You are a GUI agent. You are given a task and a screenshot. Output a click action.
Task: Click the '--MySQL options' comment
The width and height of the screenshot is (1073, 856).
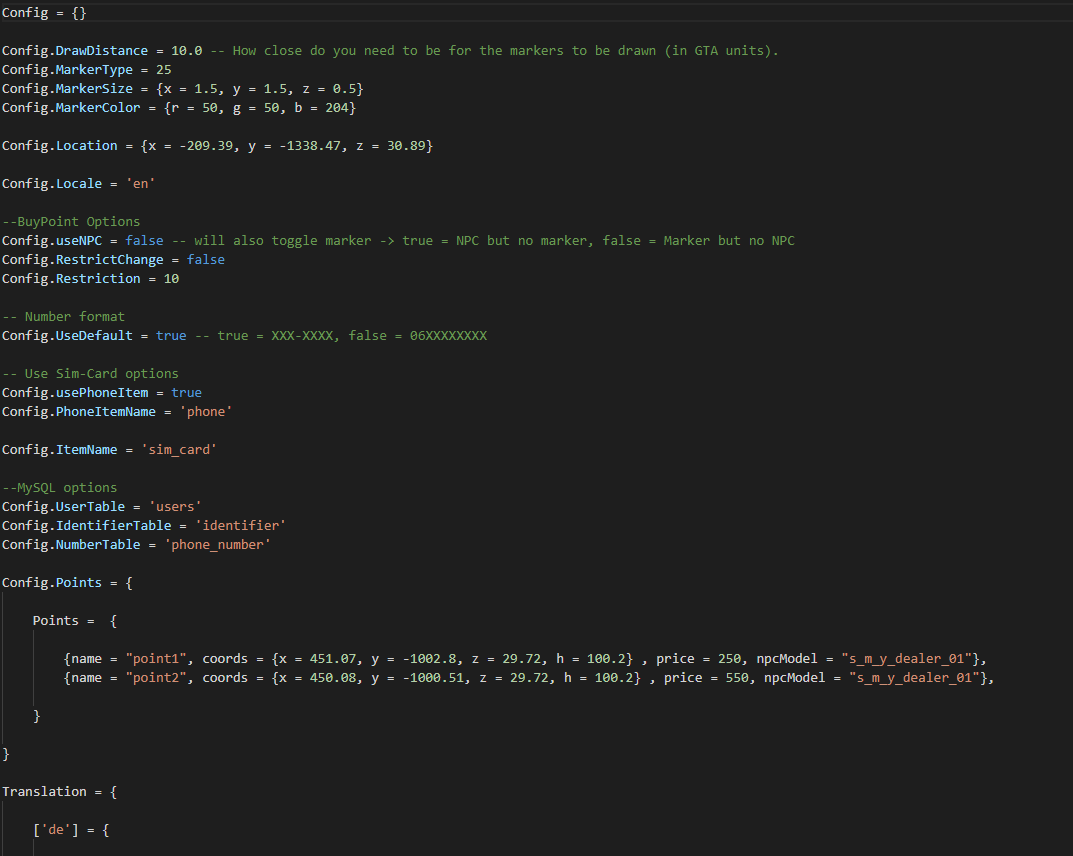coord(59,488)
